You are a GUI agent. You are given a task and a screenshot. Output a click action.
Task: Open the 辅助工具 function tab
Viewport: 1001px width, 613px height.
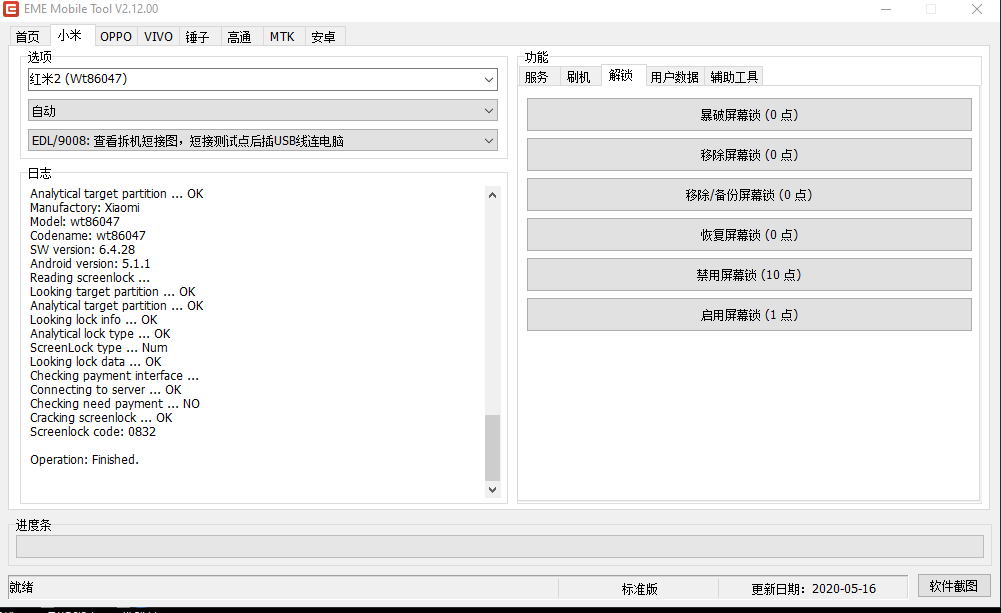(x=734, y=77)
